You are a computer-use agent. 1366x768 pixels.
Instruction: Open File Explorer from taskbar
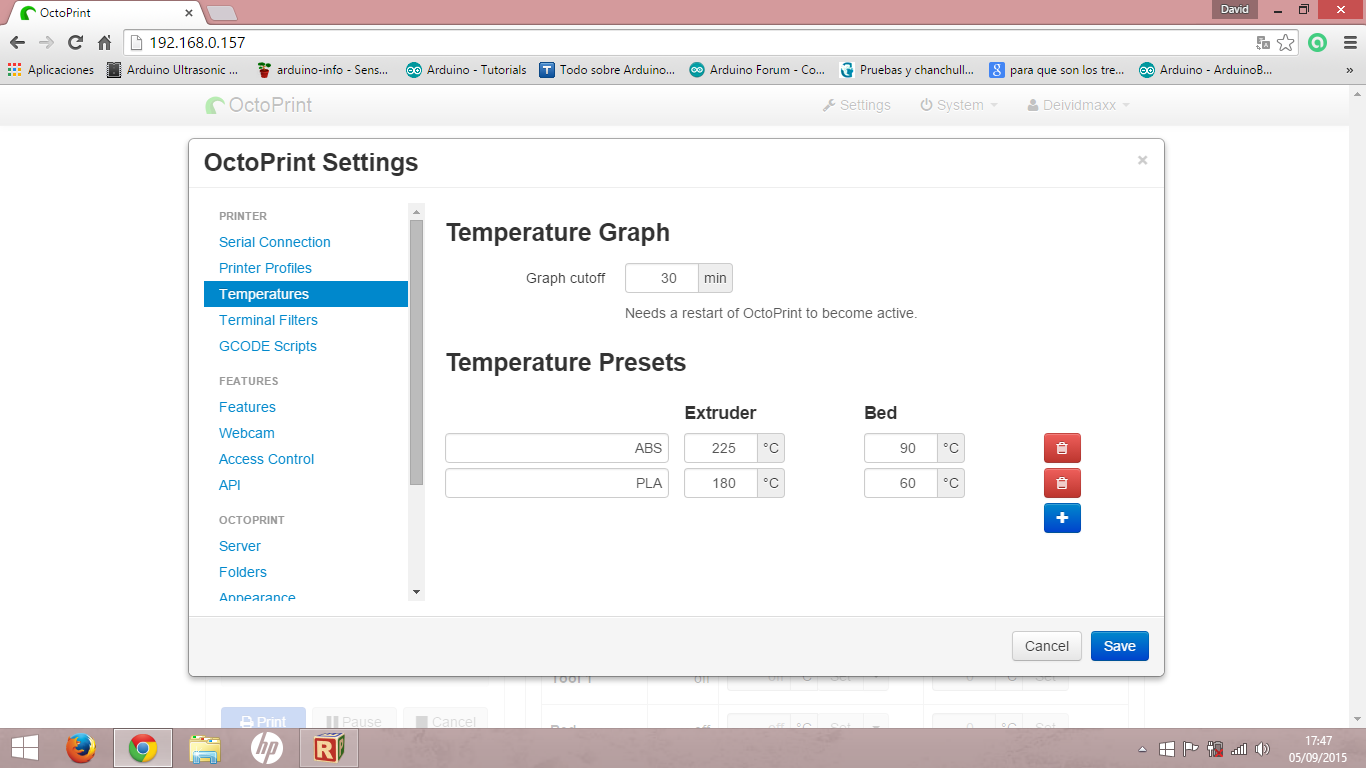(205, 748)
